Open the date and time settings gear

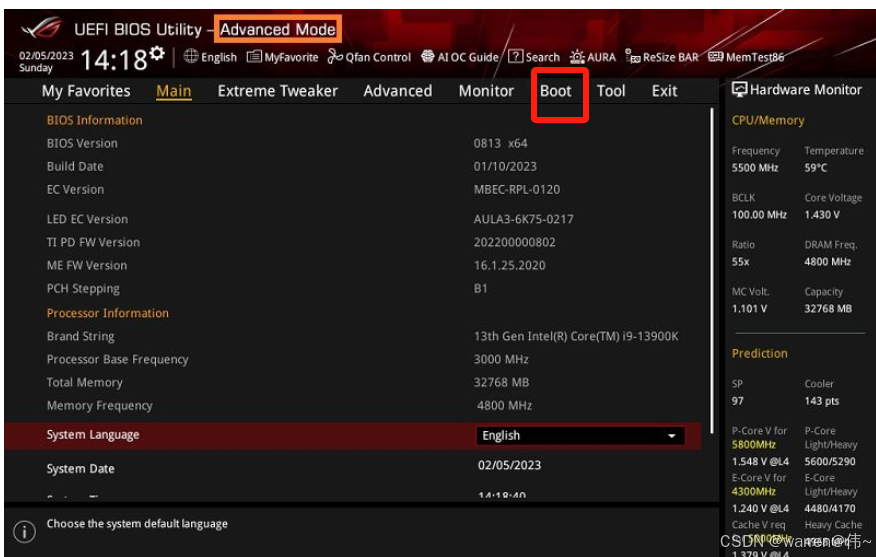158,53
